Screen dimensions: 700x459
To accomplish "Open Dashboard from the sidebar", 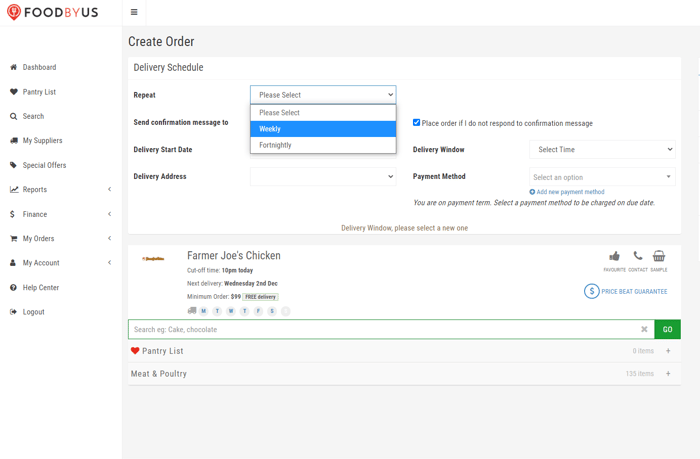I will [39, 67].
